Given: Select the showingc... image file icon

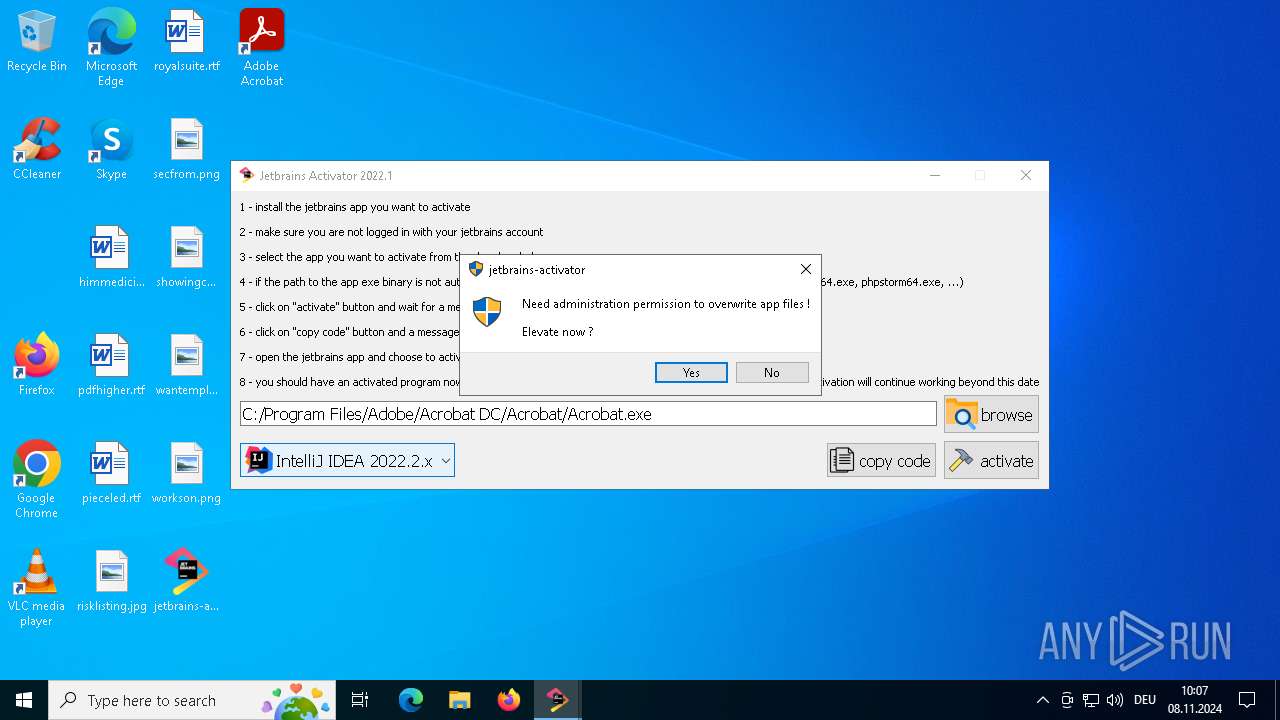Looking at the screenshot, I should click(187, 258).
